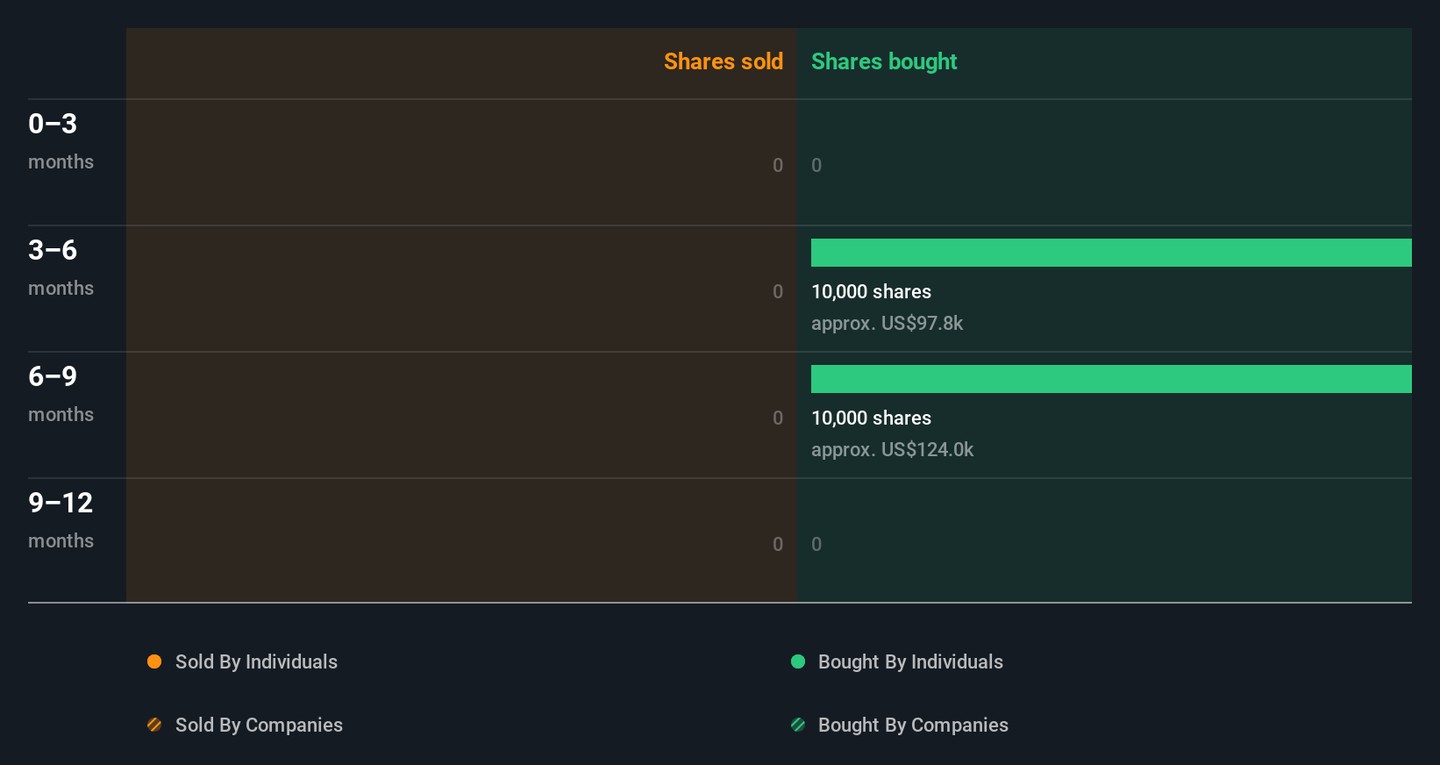Select the green 3–6 months bought bar
The width and height of the screenshot is (1440, 765).
[x=1110, y=253]
